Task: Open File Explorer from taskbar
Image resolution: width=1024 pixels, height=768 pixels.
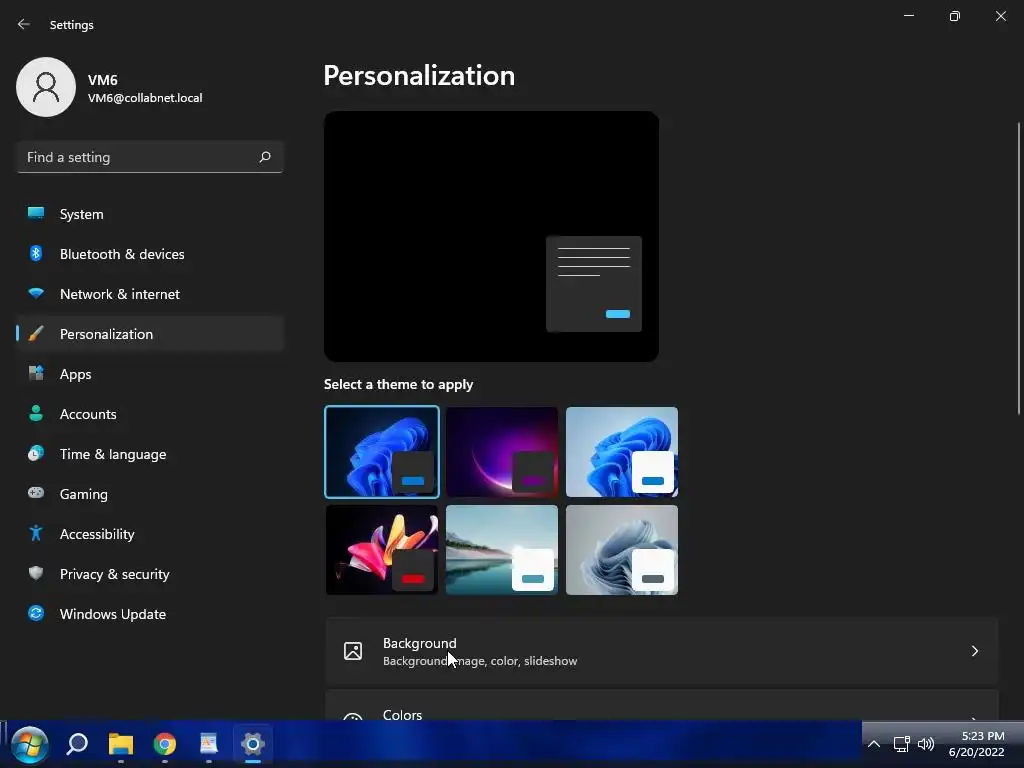Action: [121, 744]
